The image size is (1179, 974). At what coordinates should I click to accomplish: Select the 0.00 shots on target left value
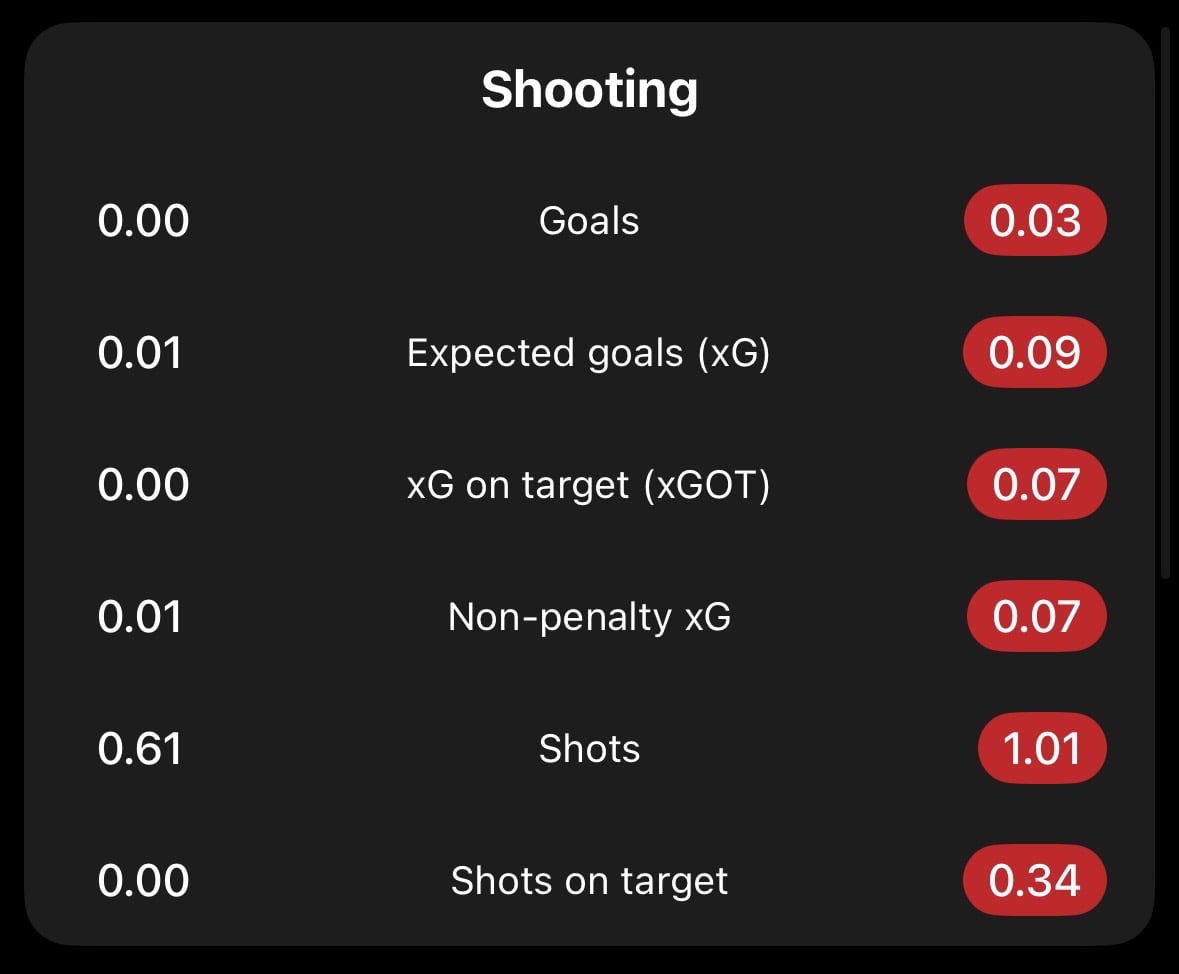tap(143, 881)
